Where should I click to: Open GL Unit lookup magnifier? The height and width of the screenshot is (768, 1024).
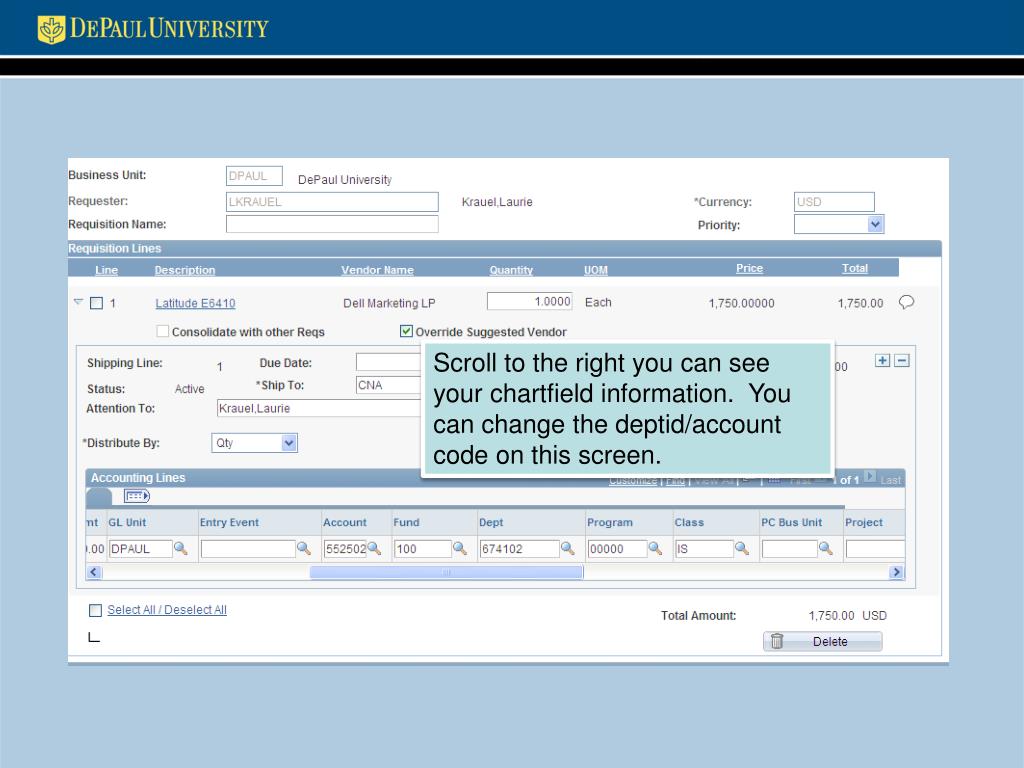point(181,549)
